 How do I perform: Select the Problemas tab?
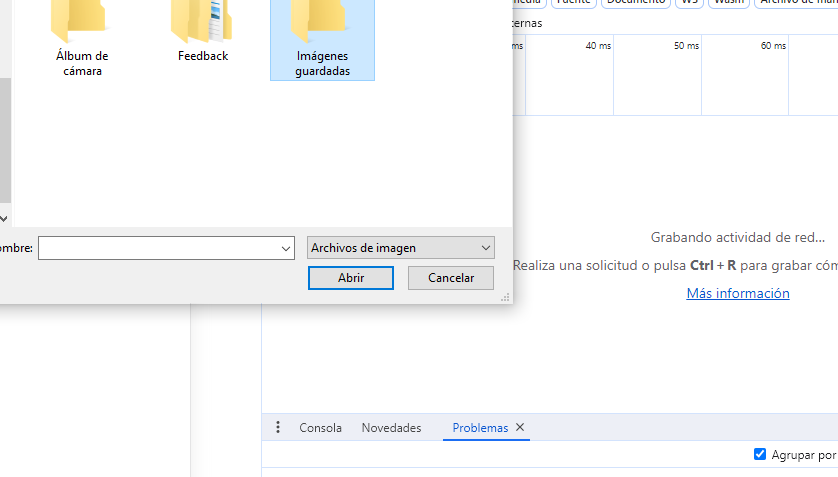(x=480, y=427)
